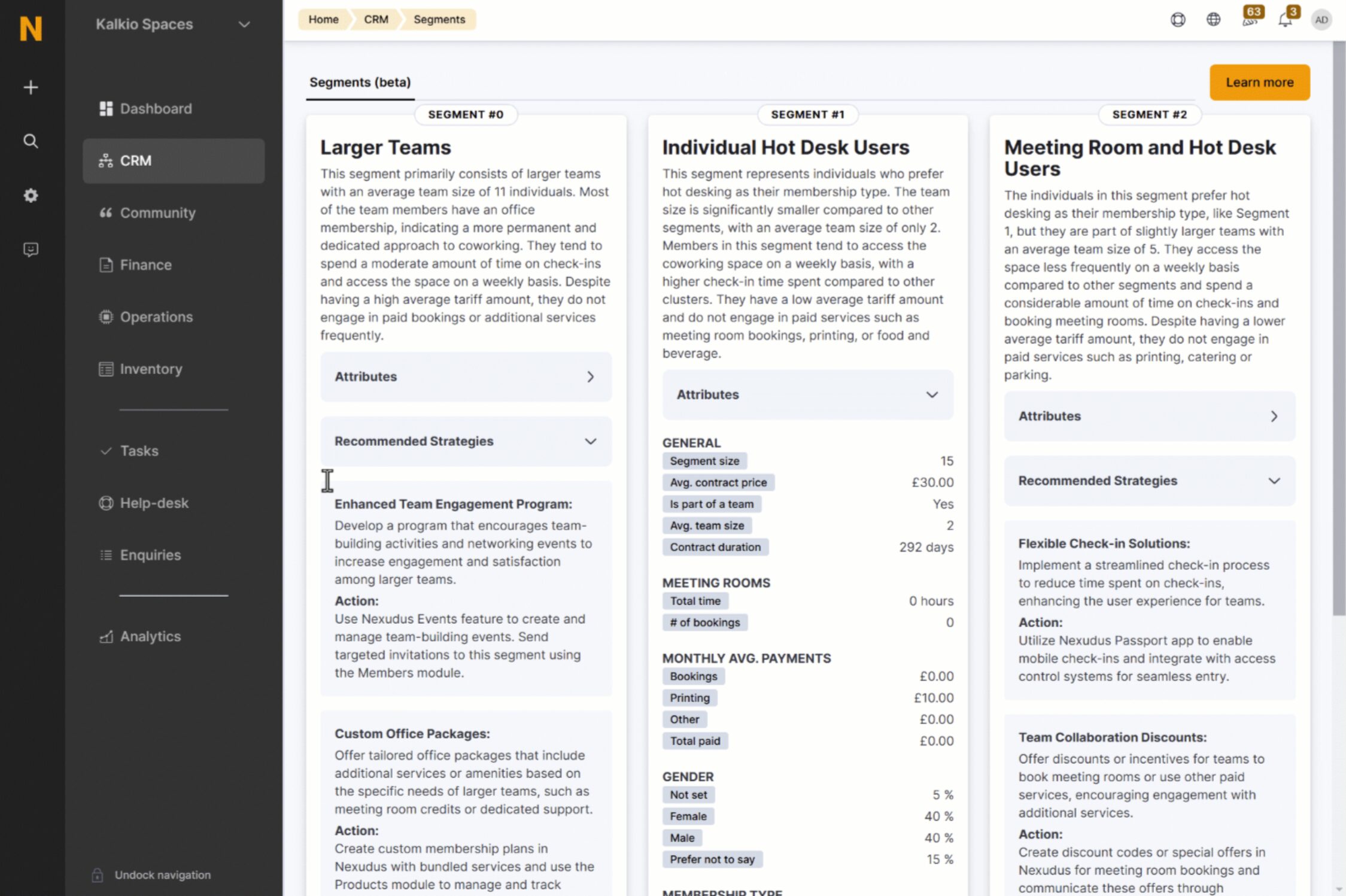Collapse Recommended Strategies in Larger Teams card
Screen dimensions: 1346x896
tap(466, 441)
